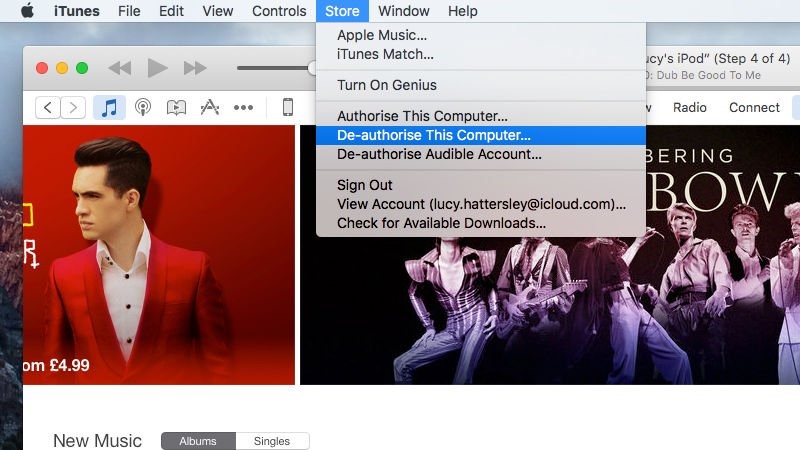800x450 pixels.
Task: Open the Podcasts section icon
Action: pyautogui.click(x=143, y=107)
